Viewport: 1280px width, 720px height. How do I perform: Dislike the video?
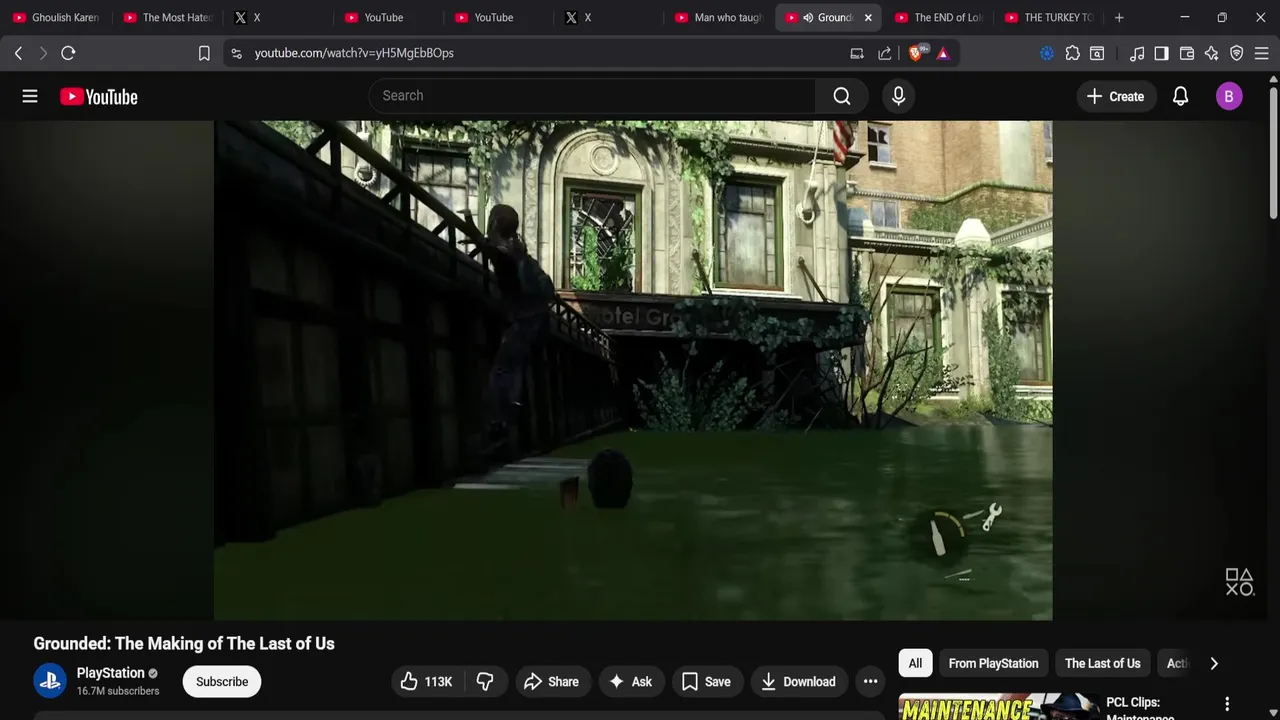pyautogui.click(x=485, y=682)
